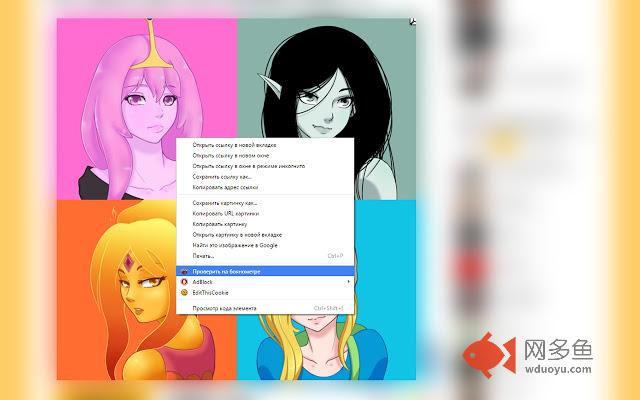
Task: Select Копировать адрес ссылки
Action: 264,187
